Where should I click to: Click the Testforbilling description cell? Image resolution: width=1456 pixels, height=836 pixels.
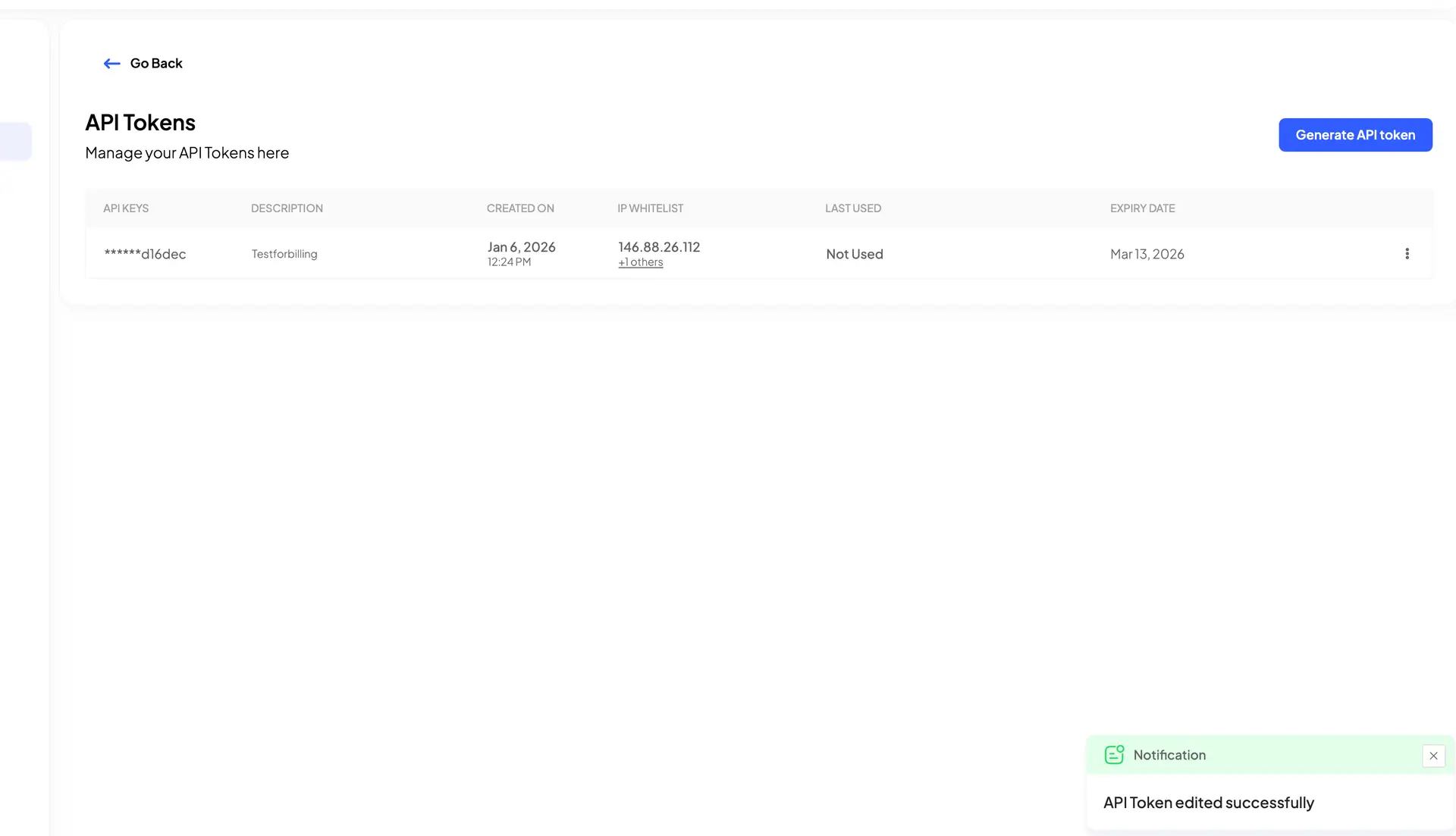pyautogui.click(x=284, y=253)
